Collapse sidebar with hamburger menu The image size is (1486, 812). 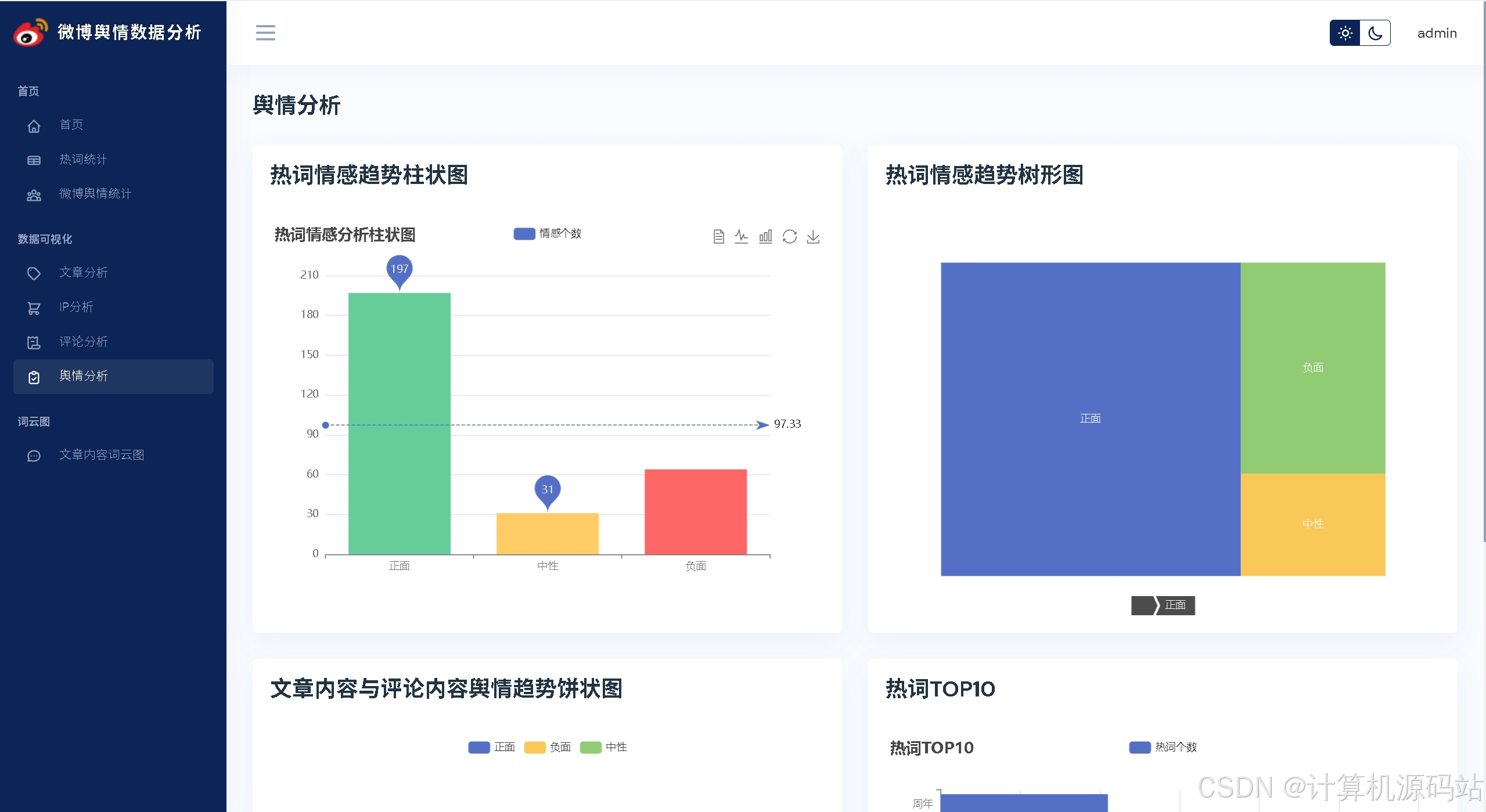point(265,33)
